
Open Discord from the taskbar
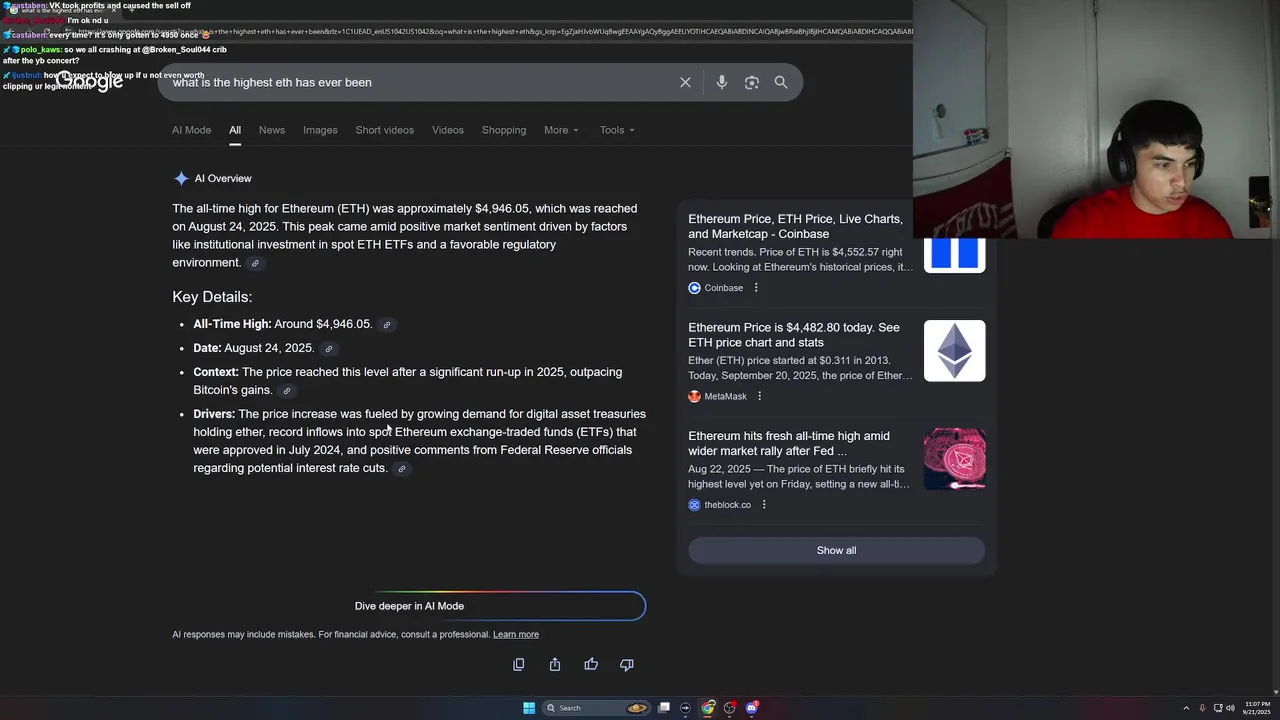click(x=752, y=708)
